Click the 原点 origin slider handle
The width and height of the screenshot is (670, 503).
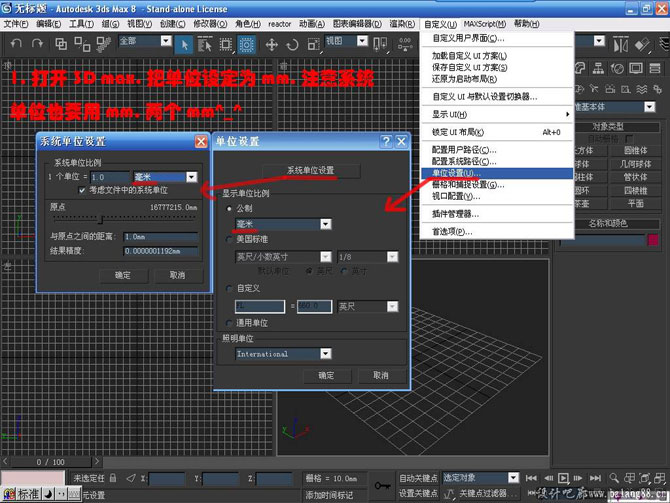coord(101,220)
